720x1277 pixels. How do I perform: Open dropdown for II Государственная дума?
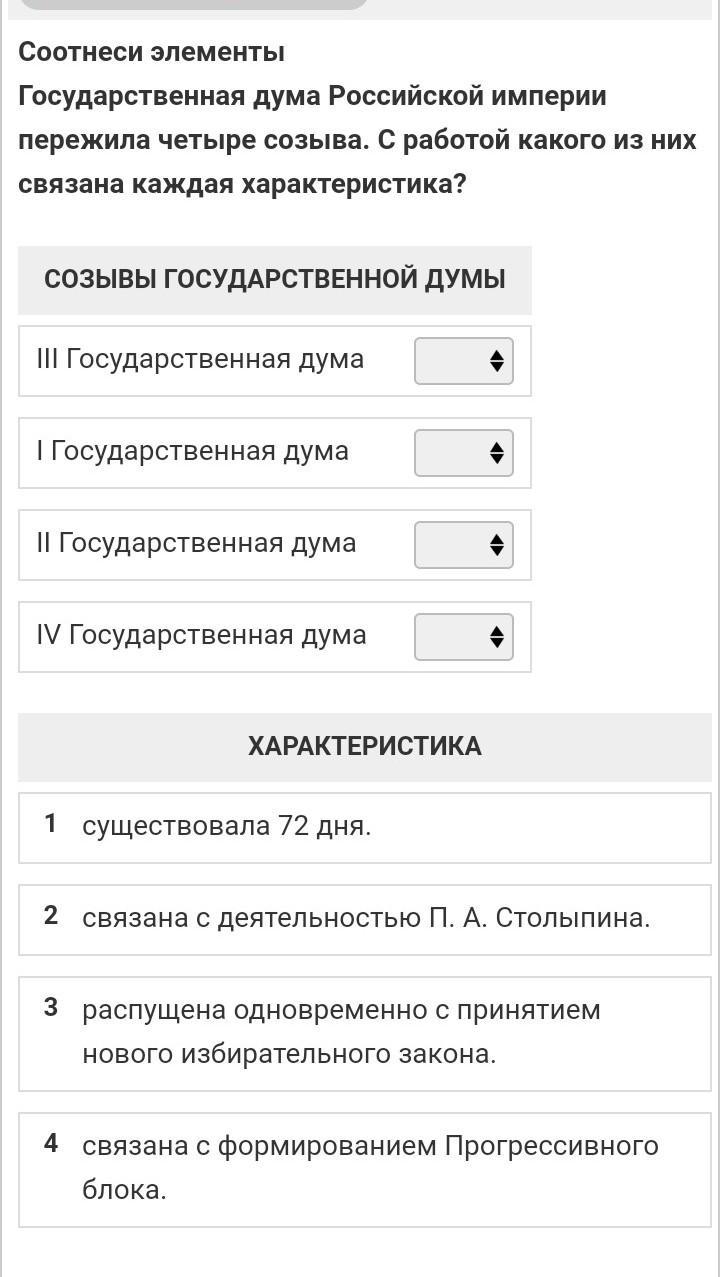point(464,545)
